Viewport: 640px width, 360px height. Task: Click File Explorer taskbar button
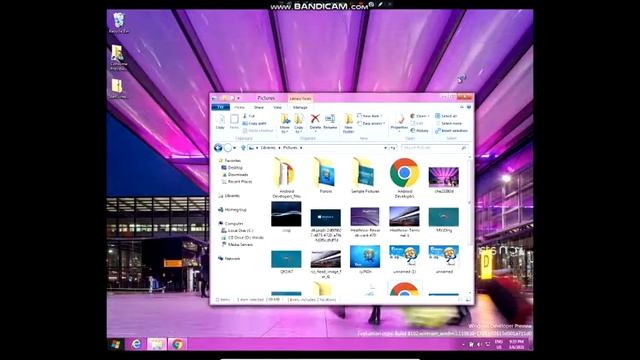(157, 344)
